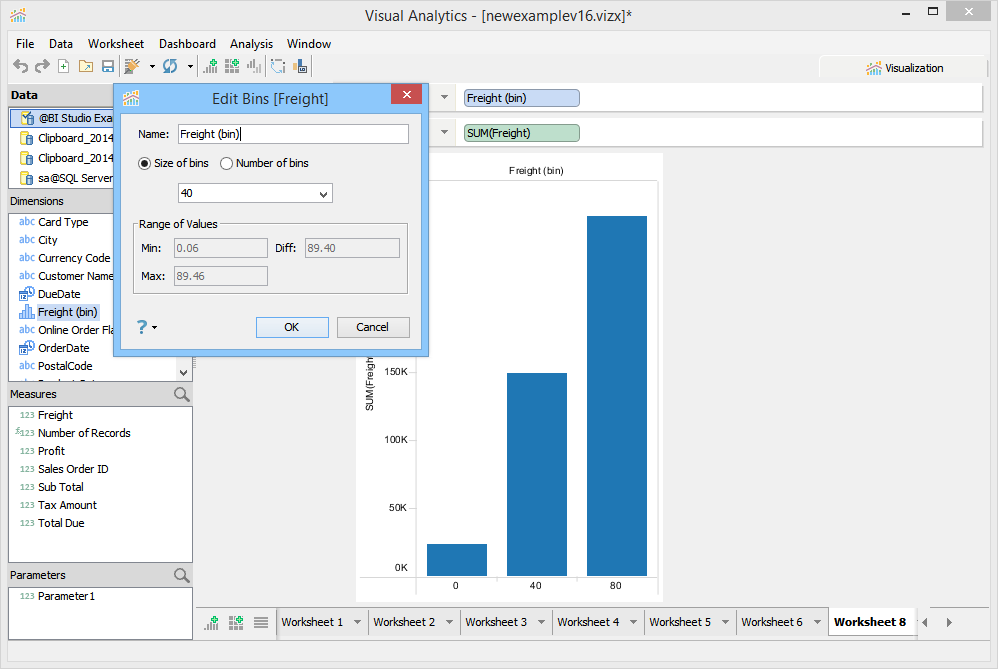Viewport: 998px width, 669px height.
Task: Switch to Worksheet 5 tab
Action: (680, 623)
